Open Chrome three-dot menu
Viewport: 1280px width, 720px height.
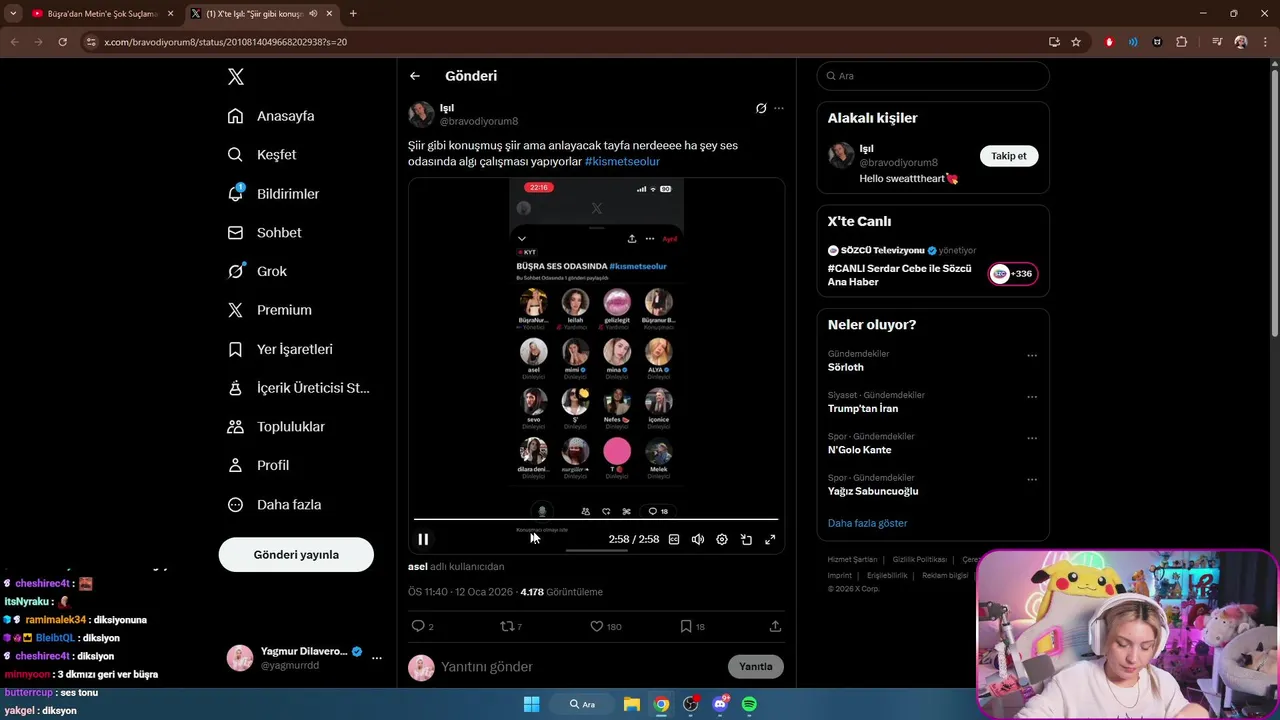point(1265,42)
